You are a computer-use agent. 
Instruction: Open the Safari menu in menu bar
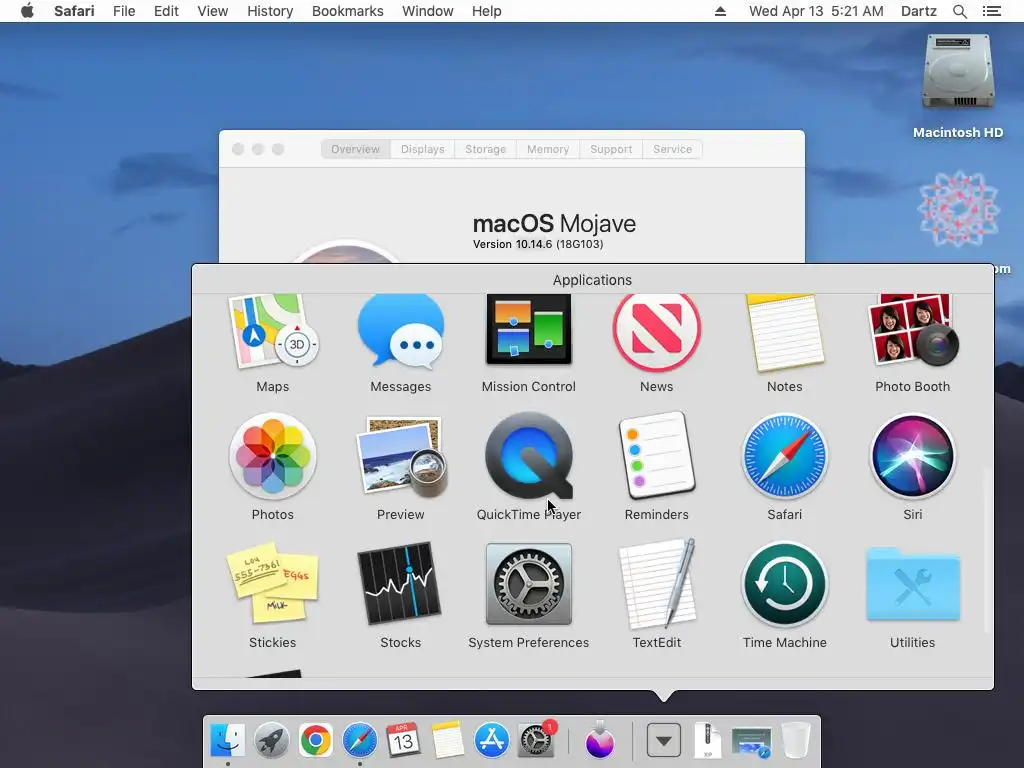point(74,11)
